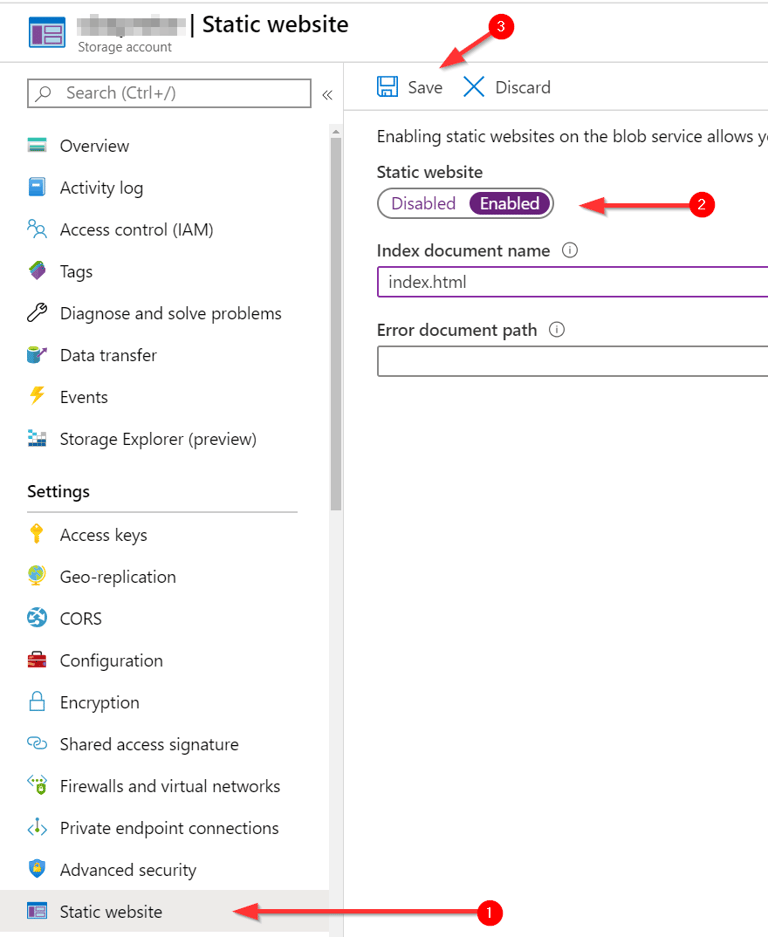The width and height of the screenshot is (768, 937).
Task: Go to Firewalls and virtual networks
Action: 169,786
